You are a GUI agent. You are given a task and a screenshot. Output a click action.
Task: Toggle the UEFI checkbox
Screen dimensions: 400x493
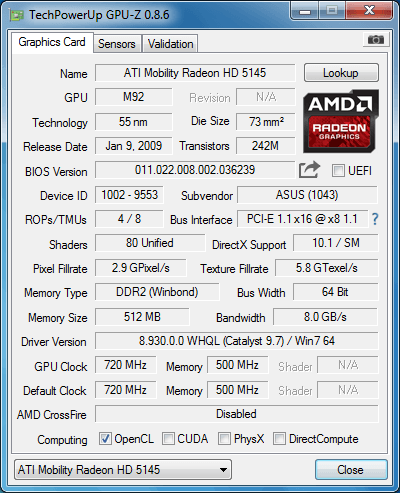point(338,171)
